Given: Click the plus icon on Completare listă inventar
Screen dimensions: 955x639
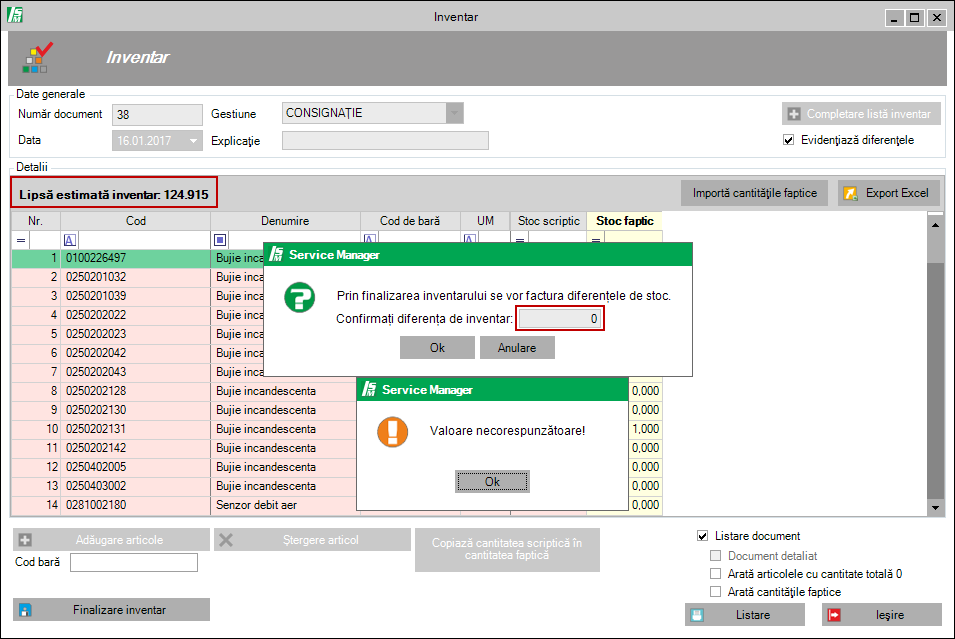Looking at the screenshot, I should 794,114.
